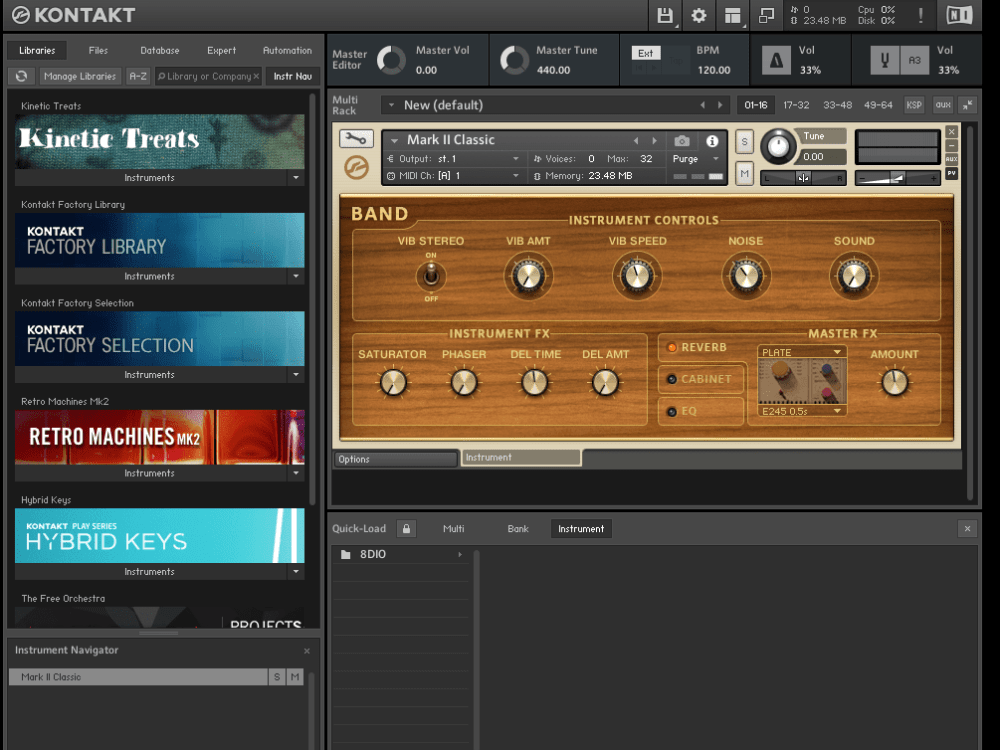This screenshot has width=1000, height=750.
Task: Expand Factory Selection Instruments dropdown arrow
Action: click(x=296, y=374)
